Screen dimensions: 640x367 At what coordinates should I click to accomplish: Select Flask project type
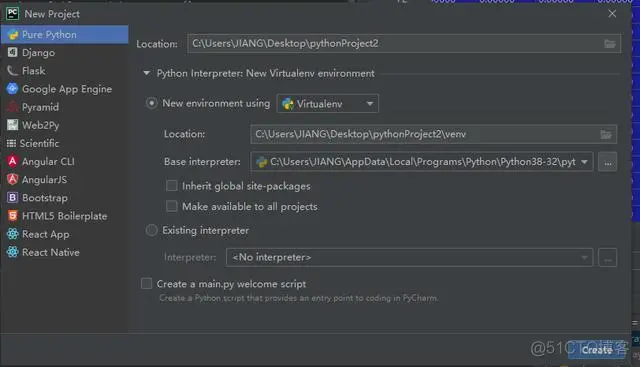click(x=64, y=71)
